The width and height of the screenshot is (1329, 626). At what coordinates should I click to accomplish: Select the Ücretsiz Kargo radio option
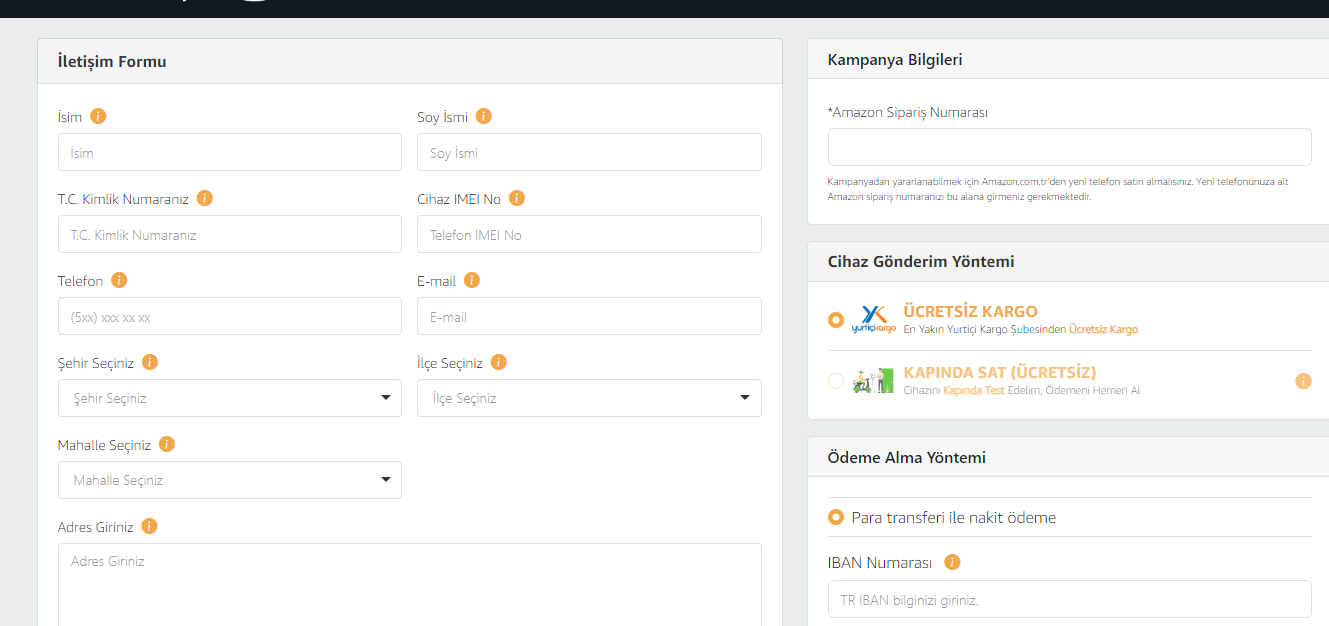click(x=836, y=320)
